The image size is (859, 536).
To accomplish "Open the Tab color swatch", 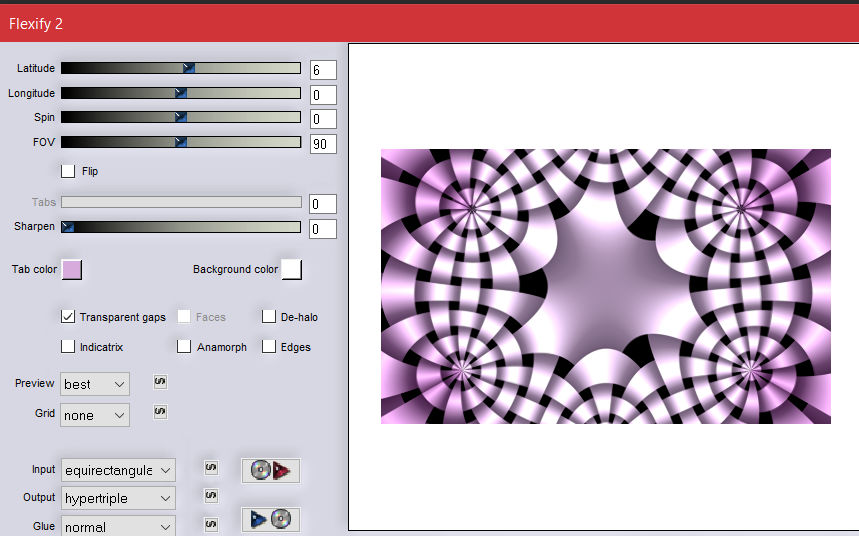I will pyautogui.click(x=72, y=270).
